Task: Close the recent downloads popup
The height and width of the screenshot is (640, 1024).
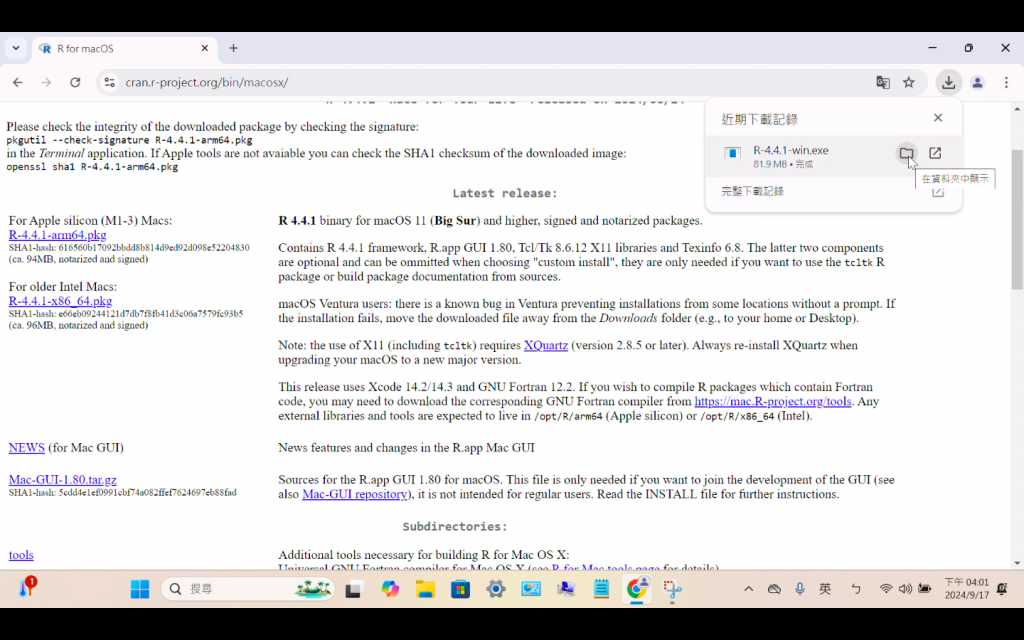Action: click(x=938, y=118)
